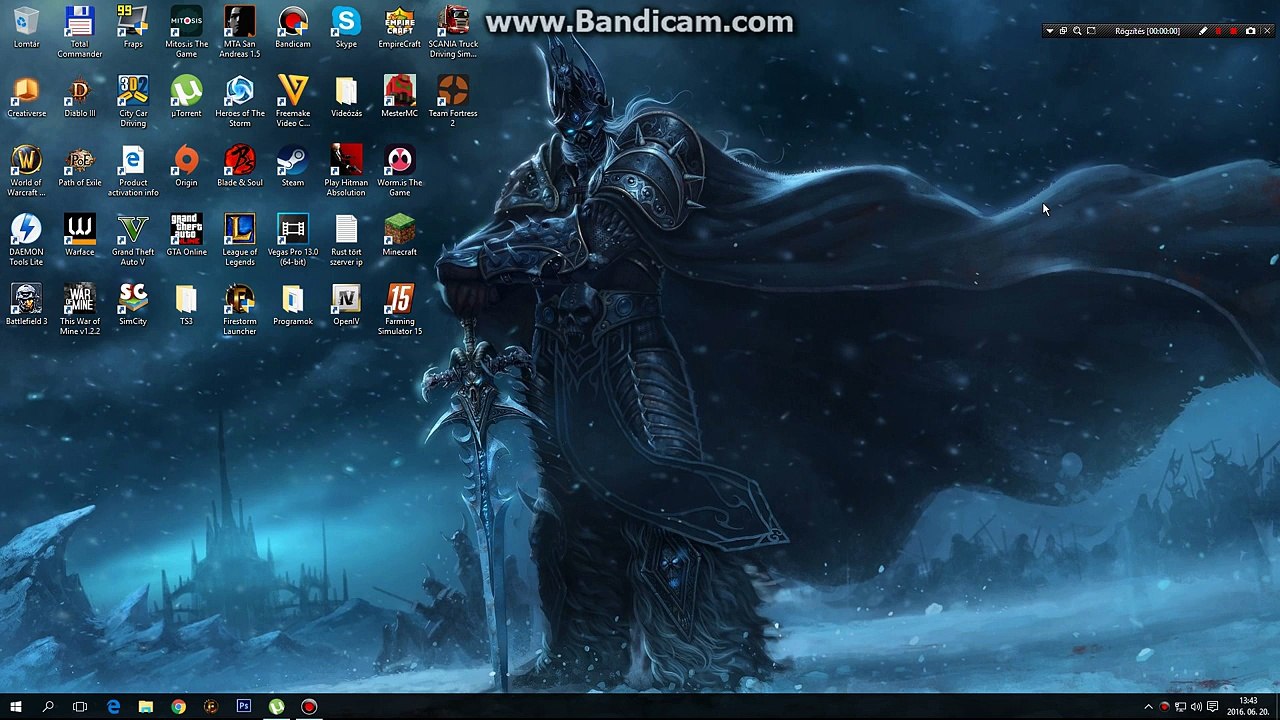Select the Bandicam desktop shortcut
The height and width of the screenshot is (720, 1280).
tap(293, 28)
